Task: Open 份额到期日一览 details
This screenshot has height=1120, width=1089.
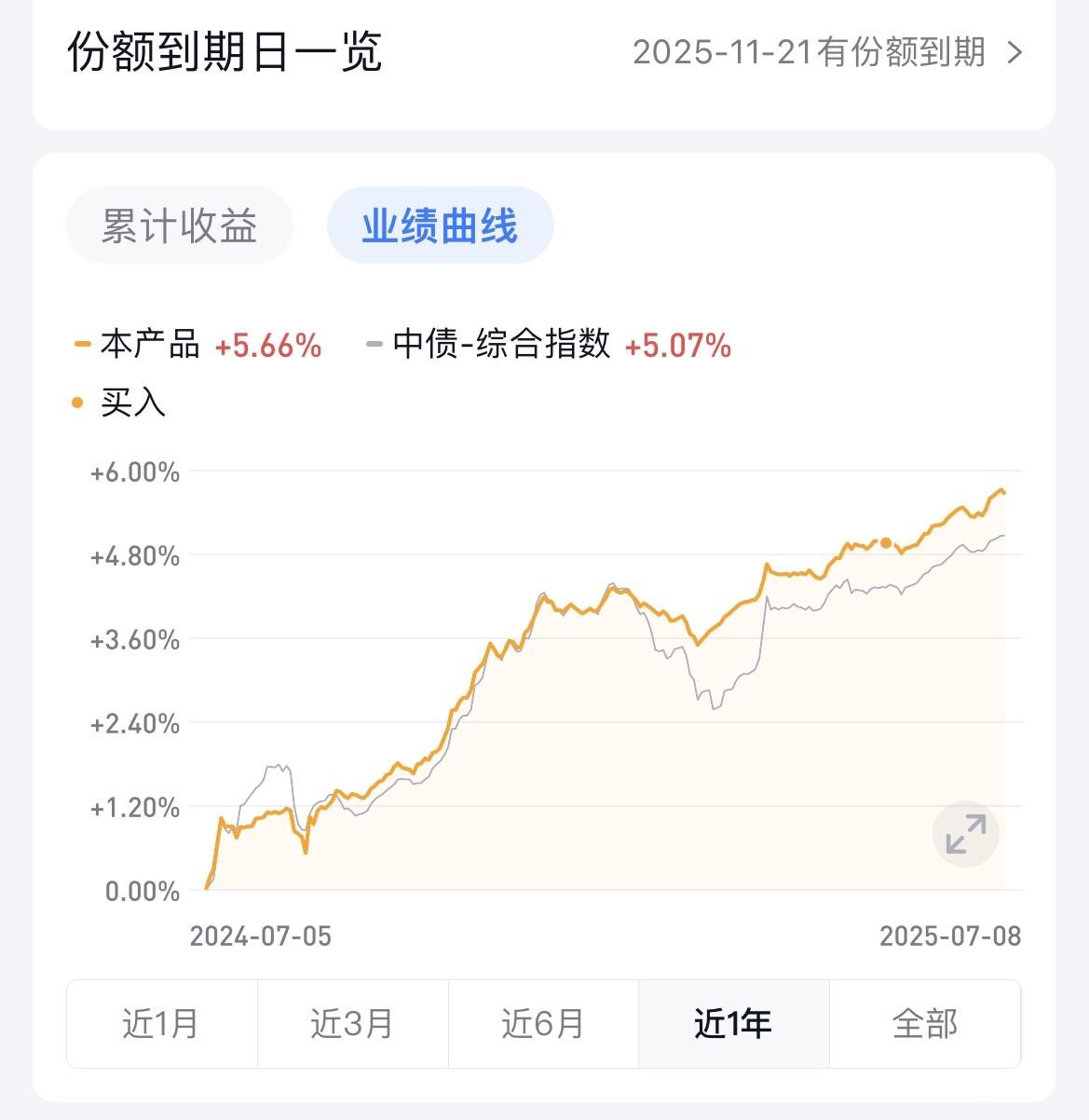Action: [x=225, y=52]
